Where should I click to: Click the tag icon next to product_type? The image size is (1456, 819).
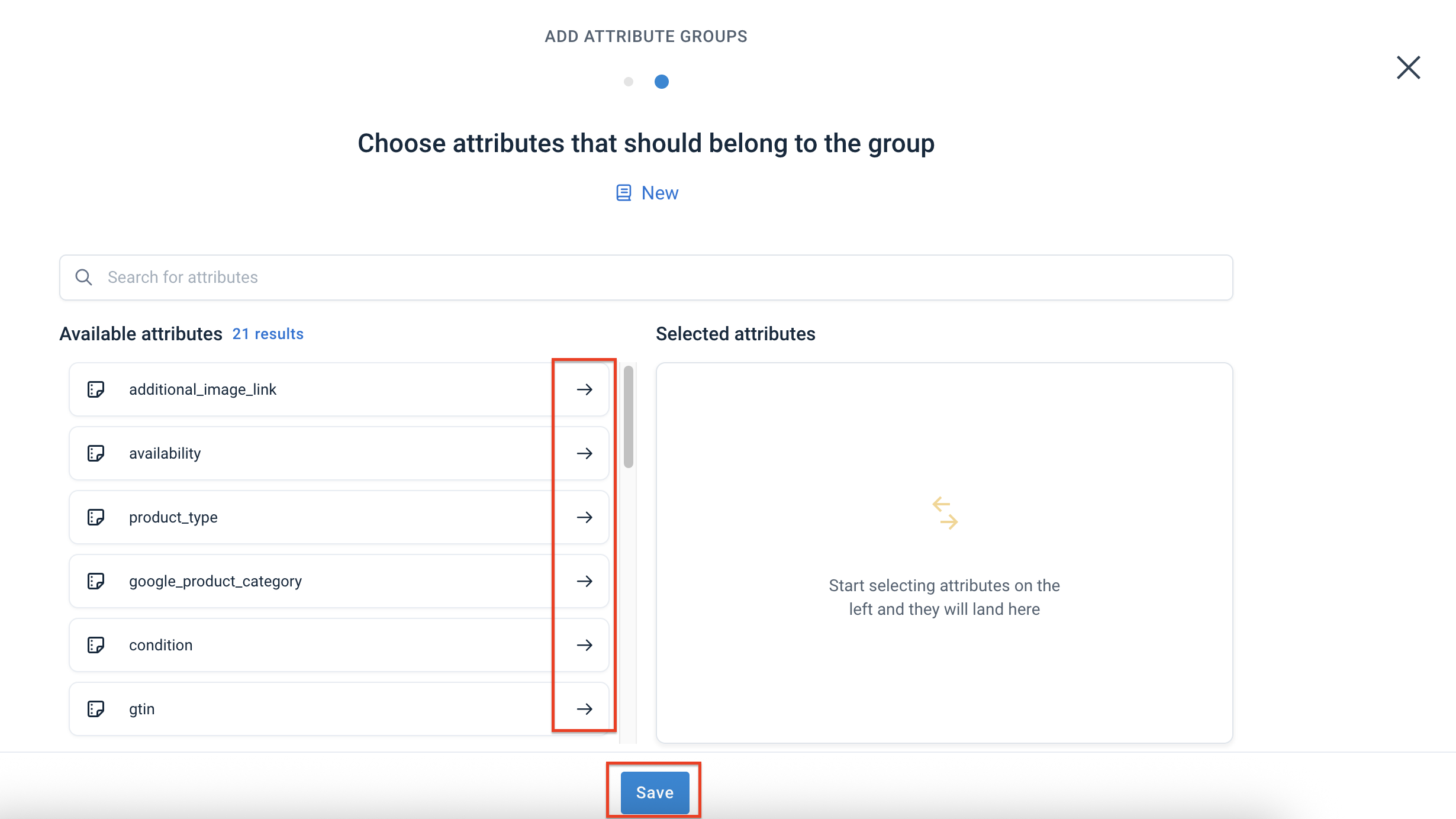(96, 517)
